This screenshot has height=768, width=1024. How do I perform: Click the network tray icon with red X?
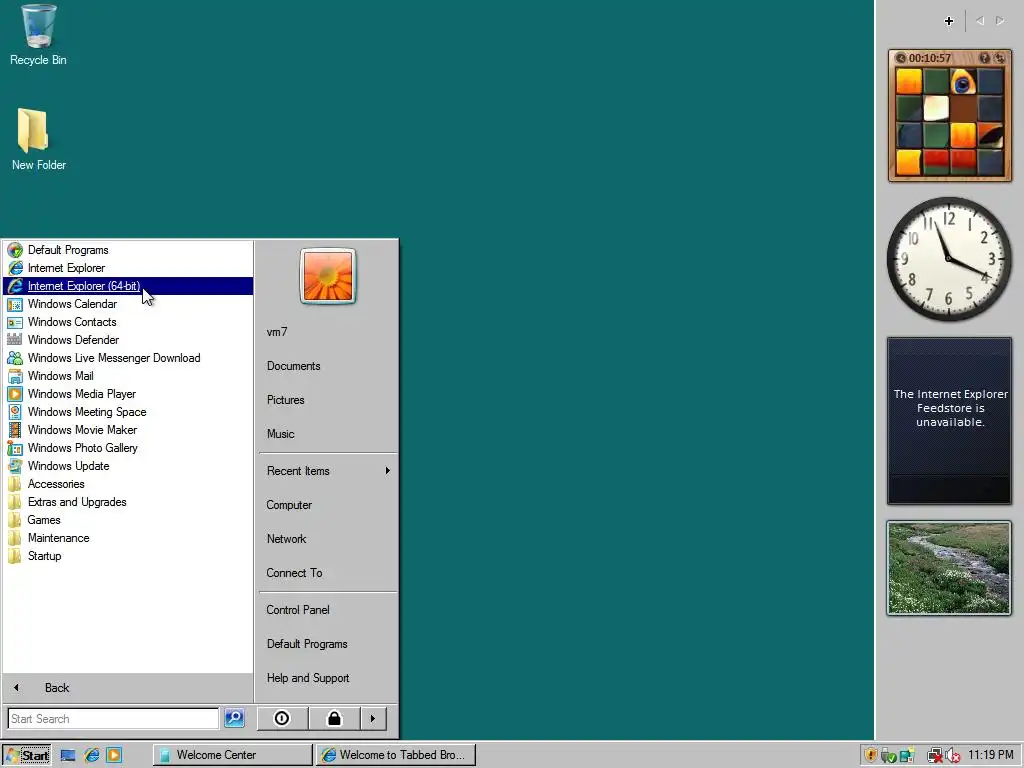935,756
